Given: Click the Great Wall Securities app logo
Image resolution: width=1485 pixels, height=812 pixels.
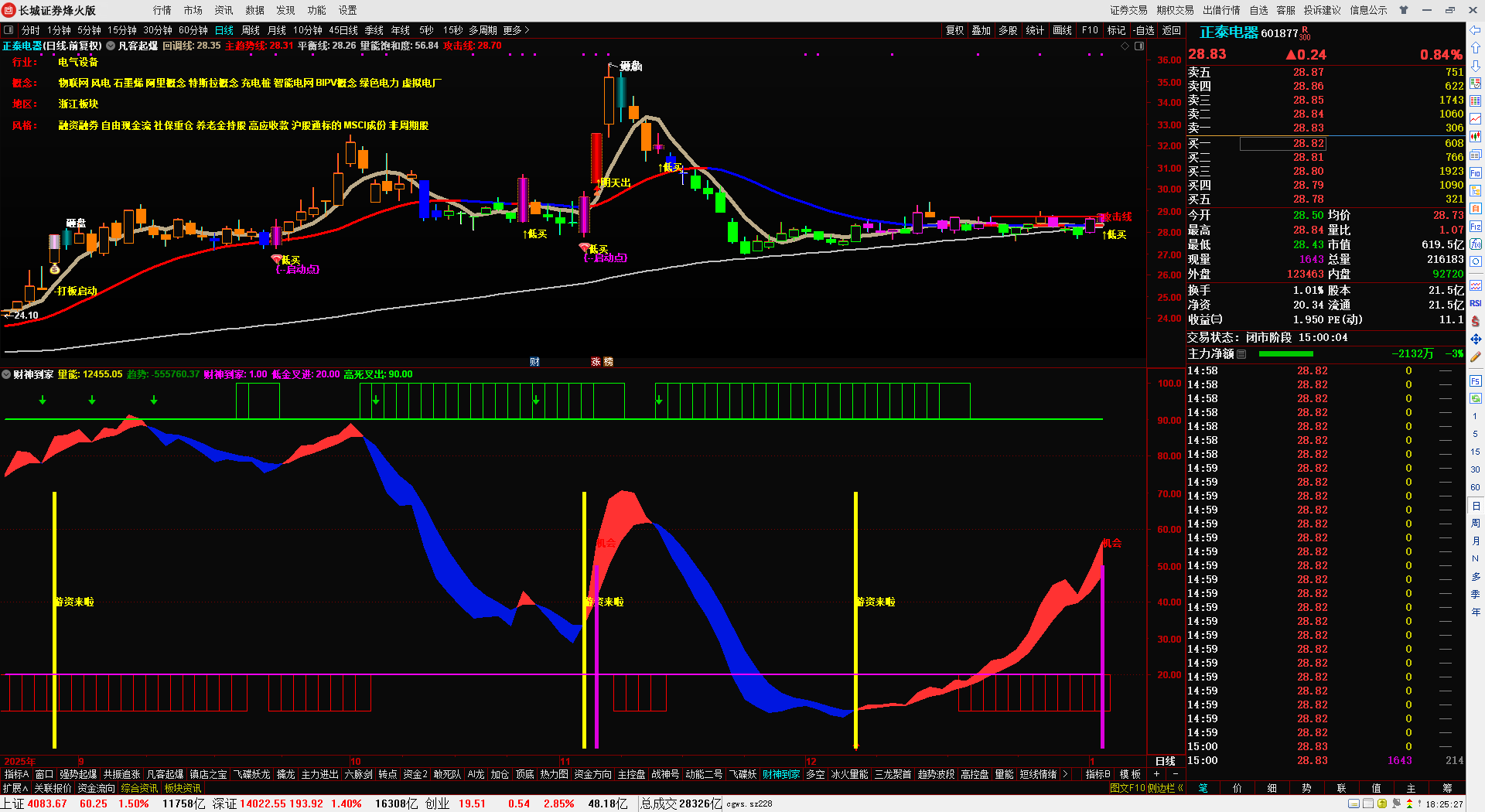Looking at the screenshot, I should (9, 10).
